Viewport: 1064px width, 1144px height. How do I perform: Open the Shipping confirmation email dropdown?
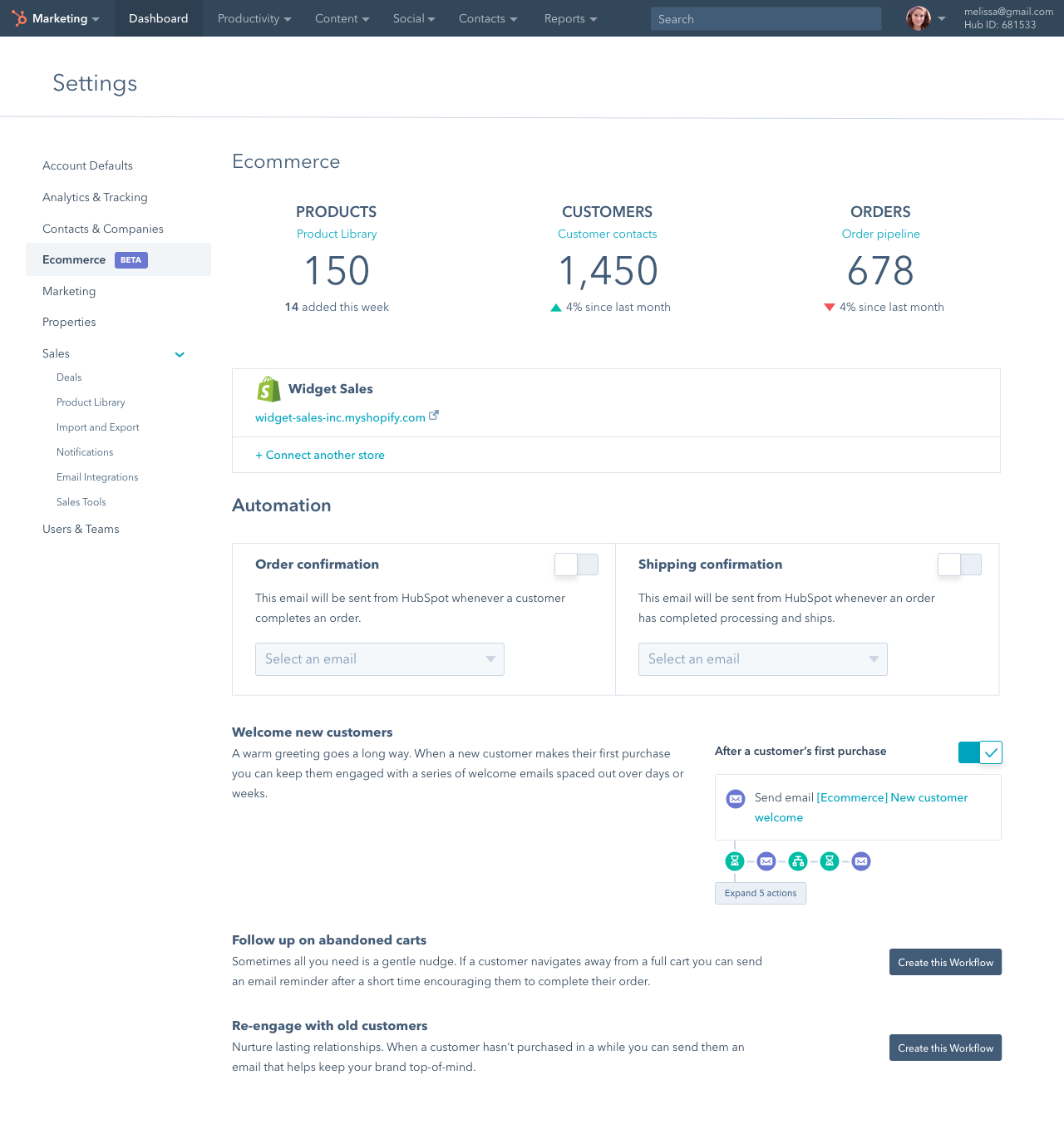pyautogui.click(x=762, y=659)
